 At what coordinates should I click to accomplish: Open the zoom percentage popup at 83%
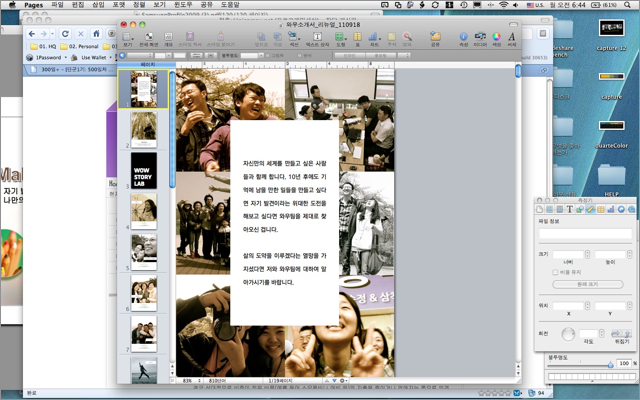click(189, 381)
